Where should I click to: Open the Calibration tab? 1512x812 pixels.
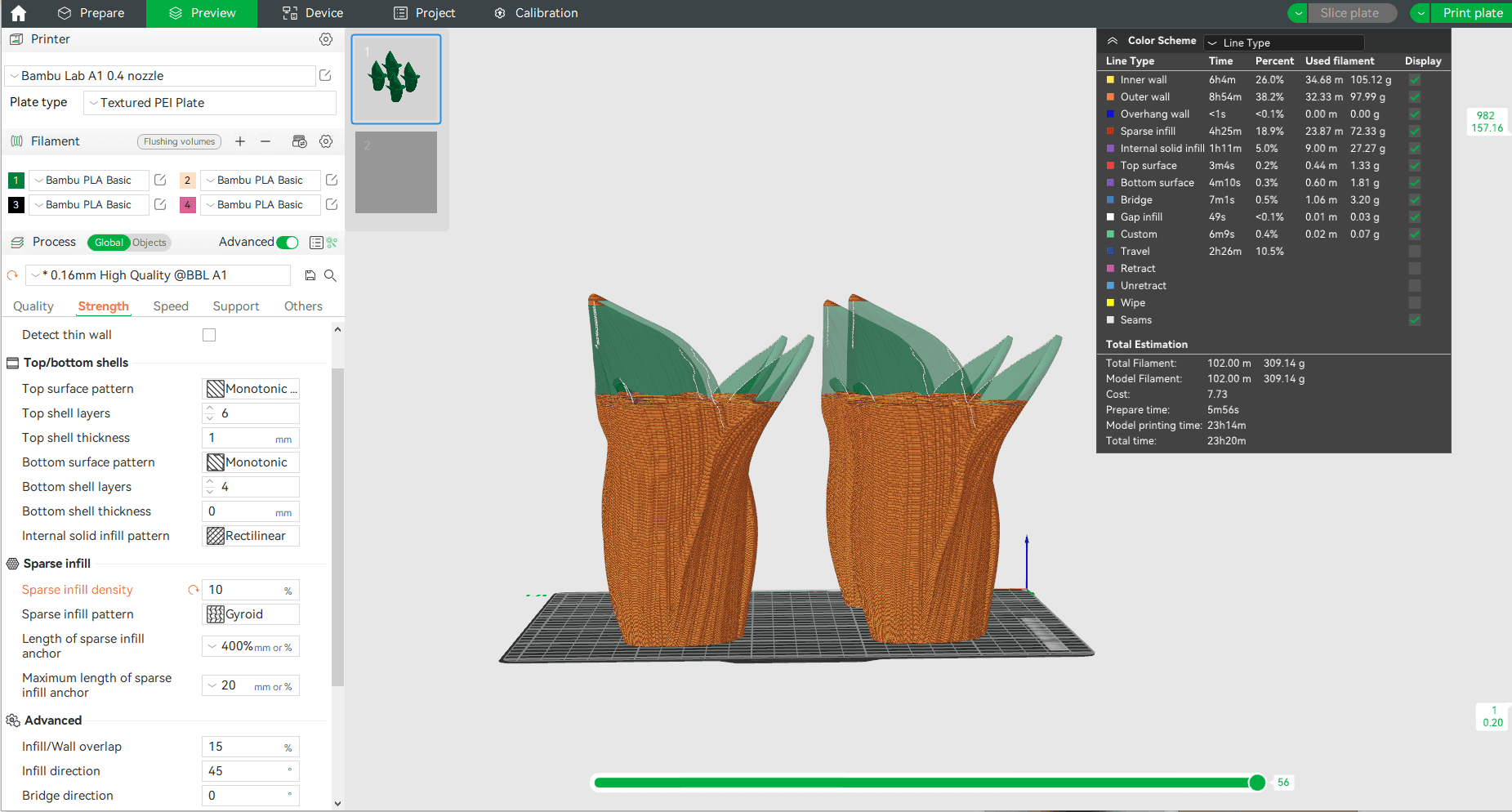tap(536, 13)
